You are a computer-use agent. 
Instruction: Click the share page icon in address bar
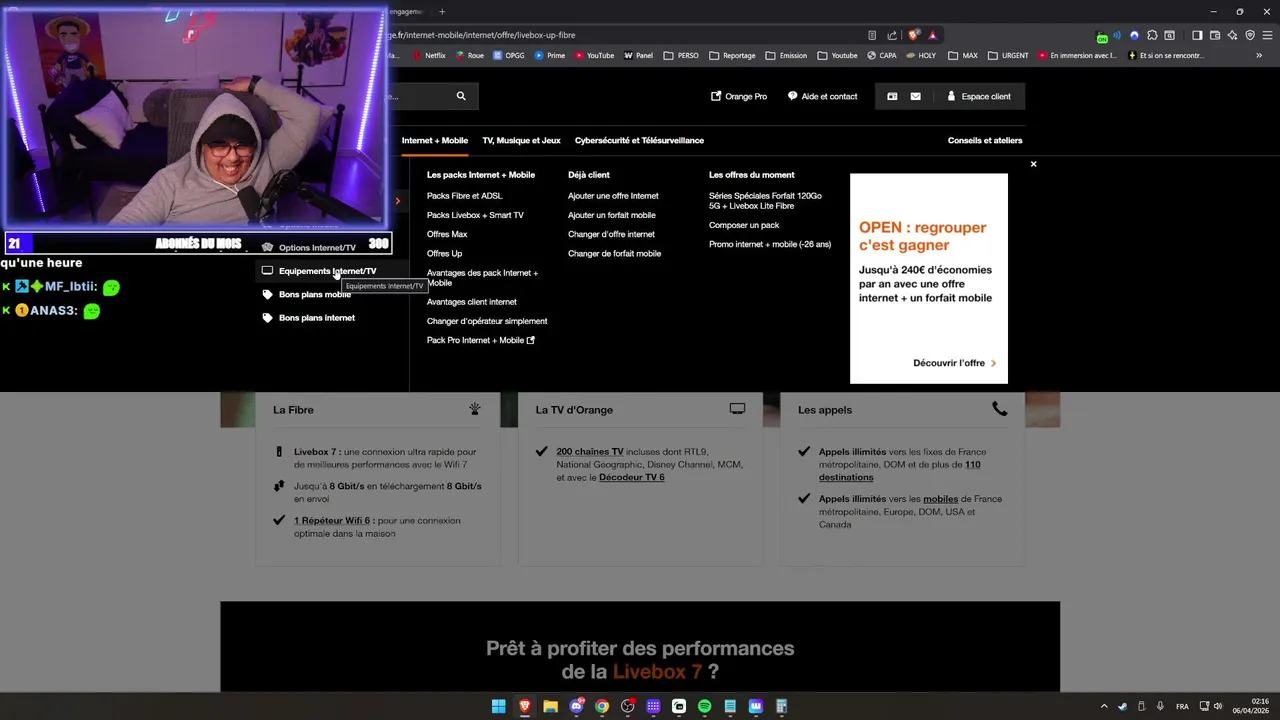(x=892, y=35)
